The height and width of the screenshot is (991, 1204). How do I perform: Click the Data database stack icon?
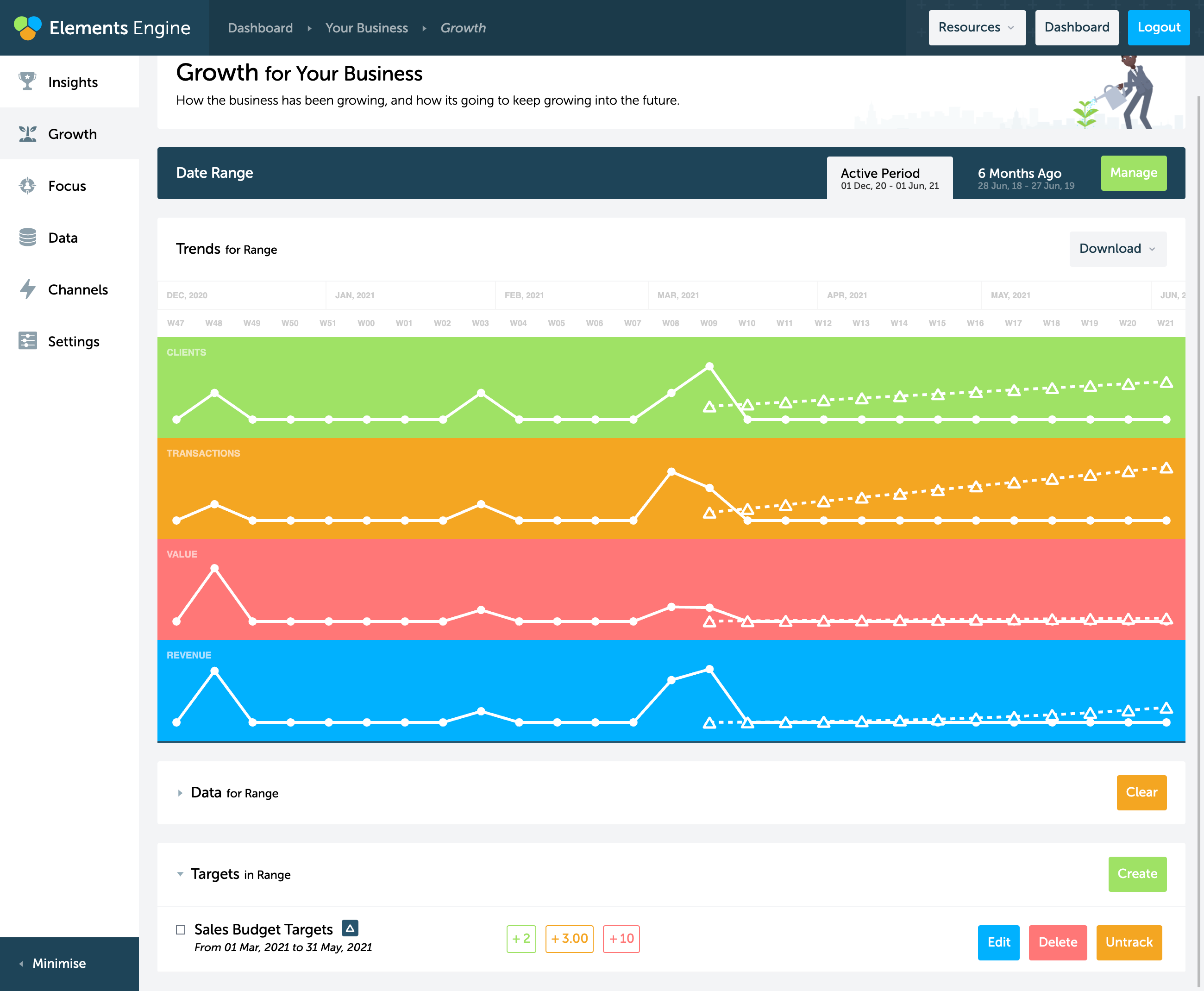click(x=27, y=238)
